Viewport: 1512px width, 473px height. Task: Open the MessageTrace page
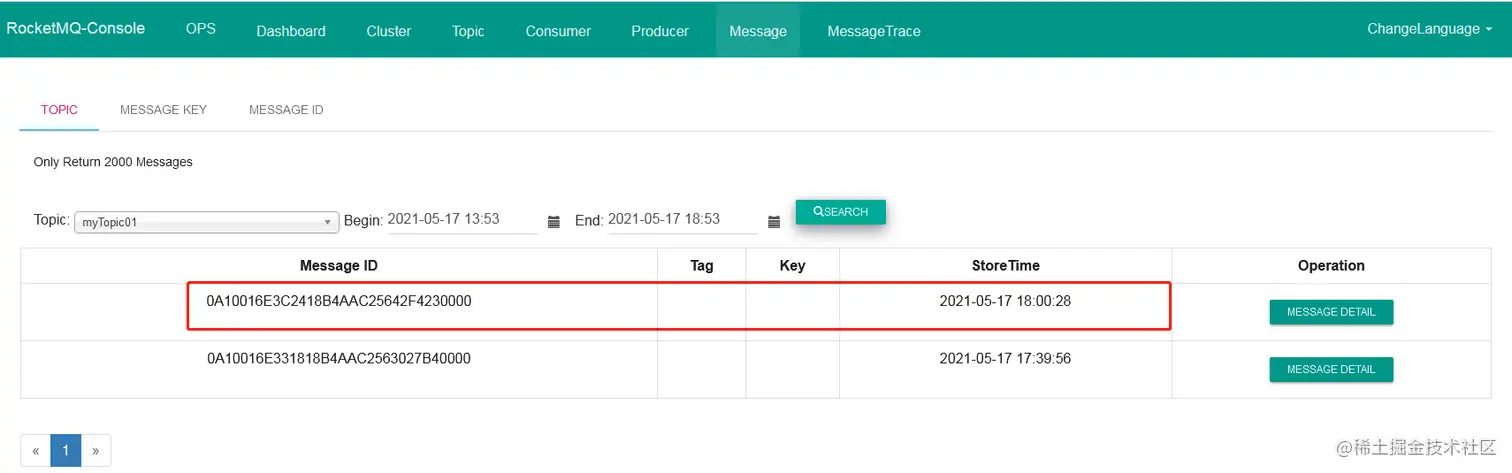point(874,31)
